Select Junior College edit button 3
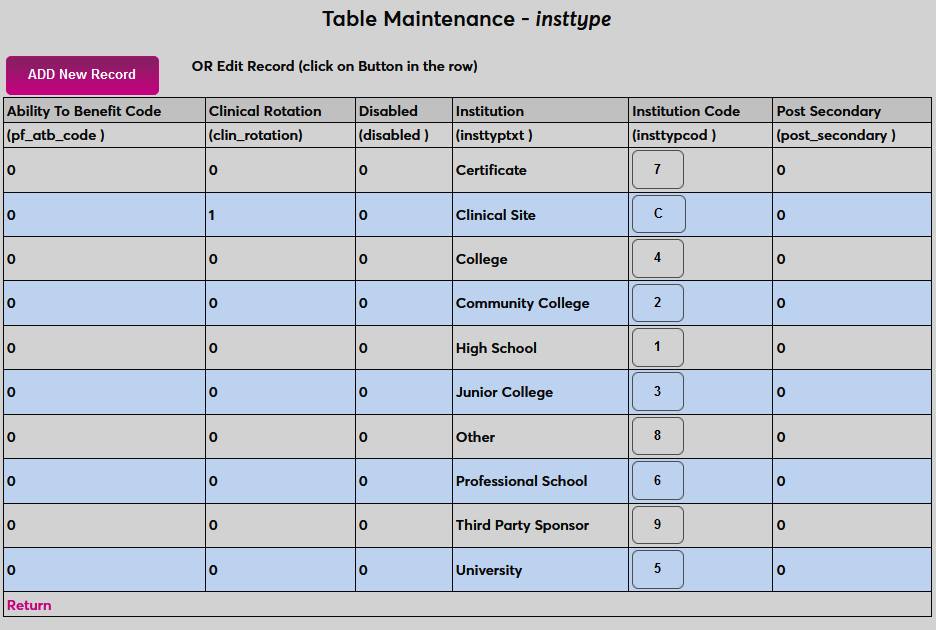This screenshot has height=630, width=936. (x=657, y=392)
